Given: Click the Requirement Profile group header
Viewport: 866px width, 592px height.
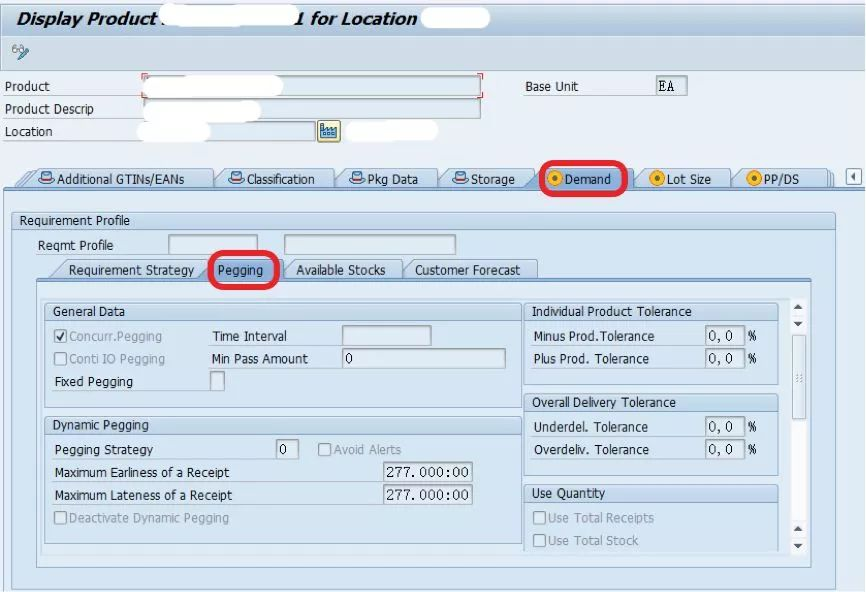Looking at the screenshot, I should [x=423, y=221].
